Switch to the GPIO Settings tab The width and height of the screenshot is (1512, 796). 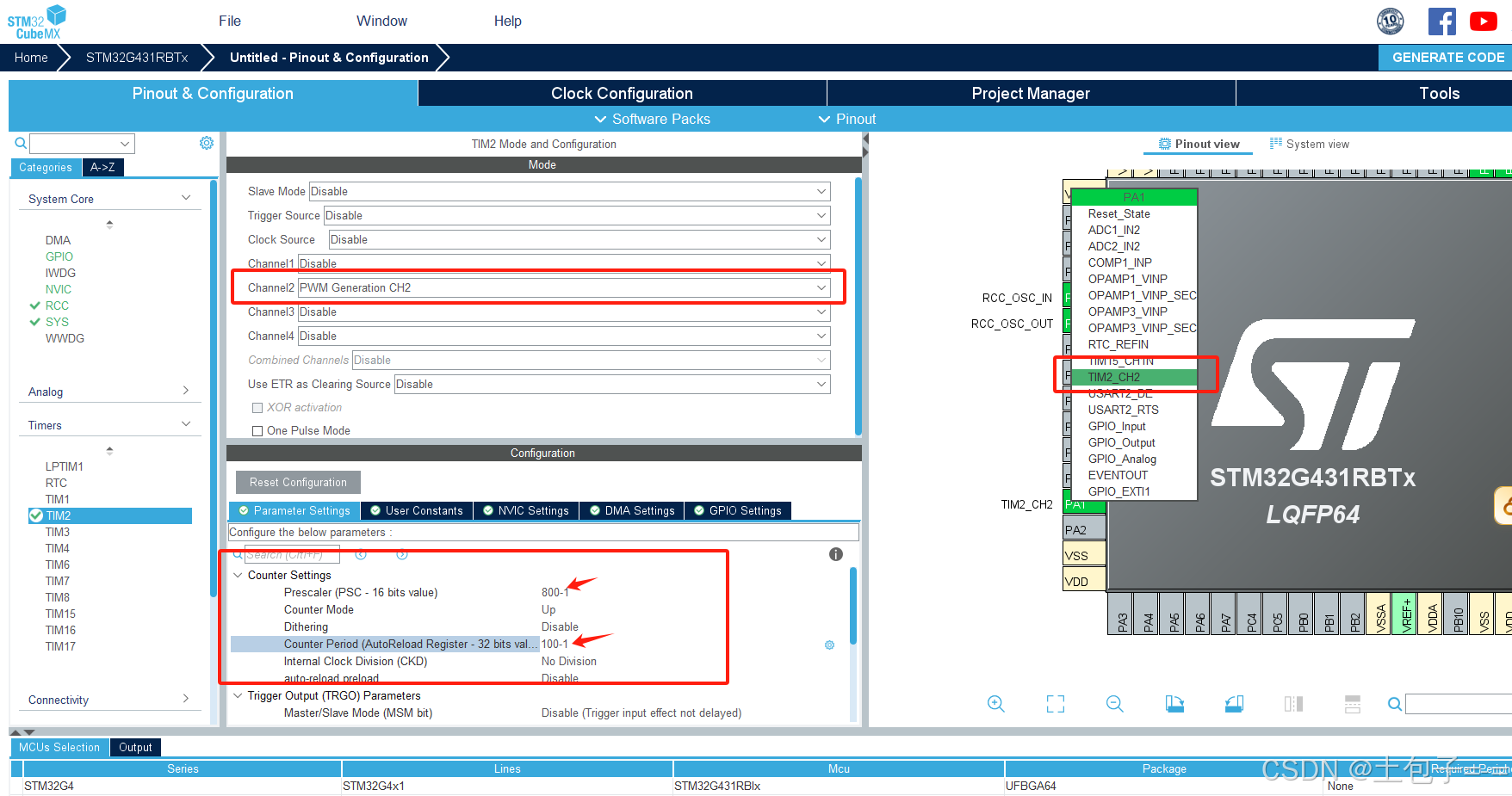click(x=738, y=510)
